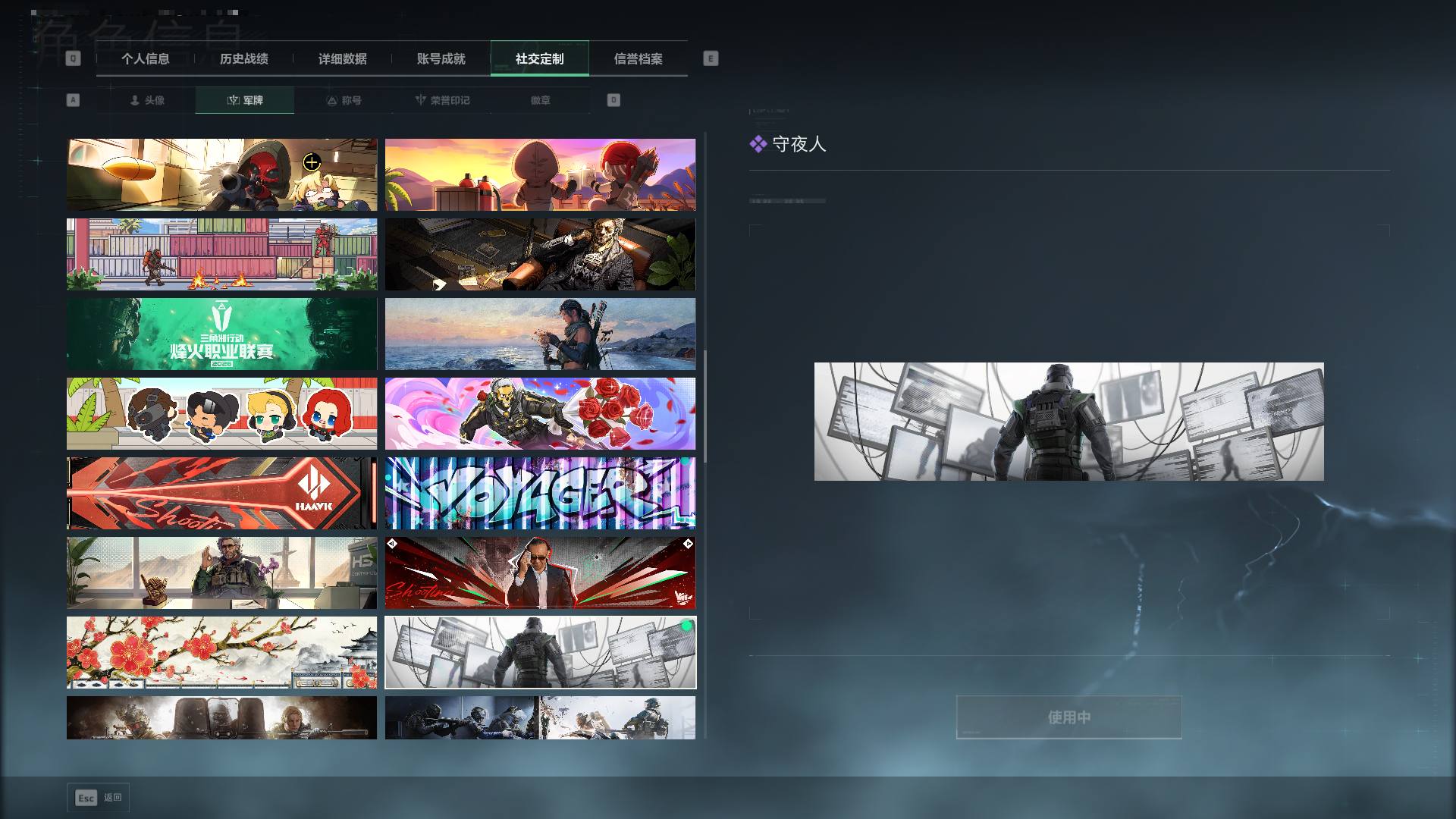The height and width of the screenshot is (819, 1456).
Task: Click the Q key previous-tab icon
Action: (73, 58)
